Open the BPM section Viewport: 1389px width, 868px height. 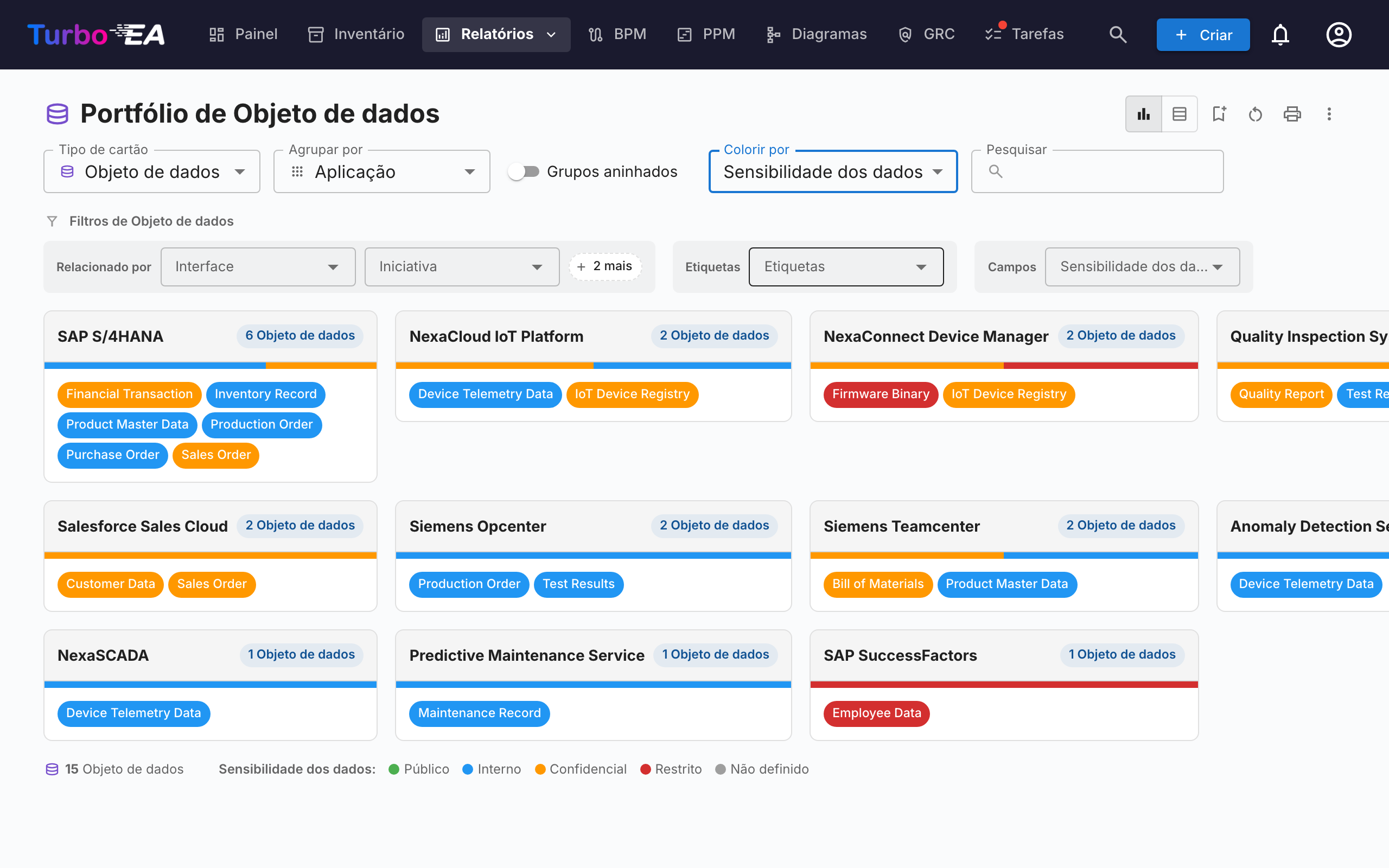617,34
